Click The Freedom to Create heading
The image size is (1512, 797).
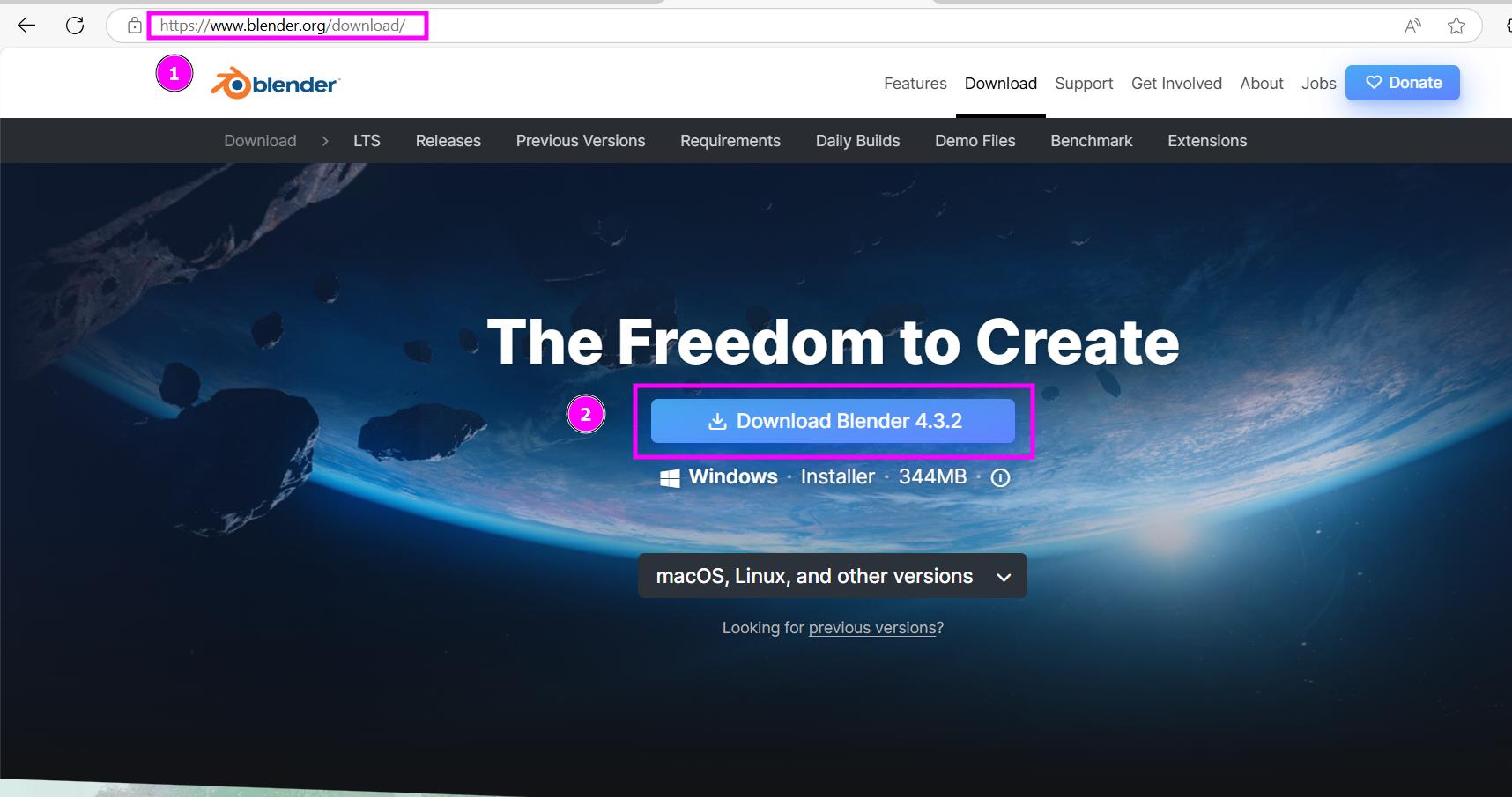click(833, 342)
